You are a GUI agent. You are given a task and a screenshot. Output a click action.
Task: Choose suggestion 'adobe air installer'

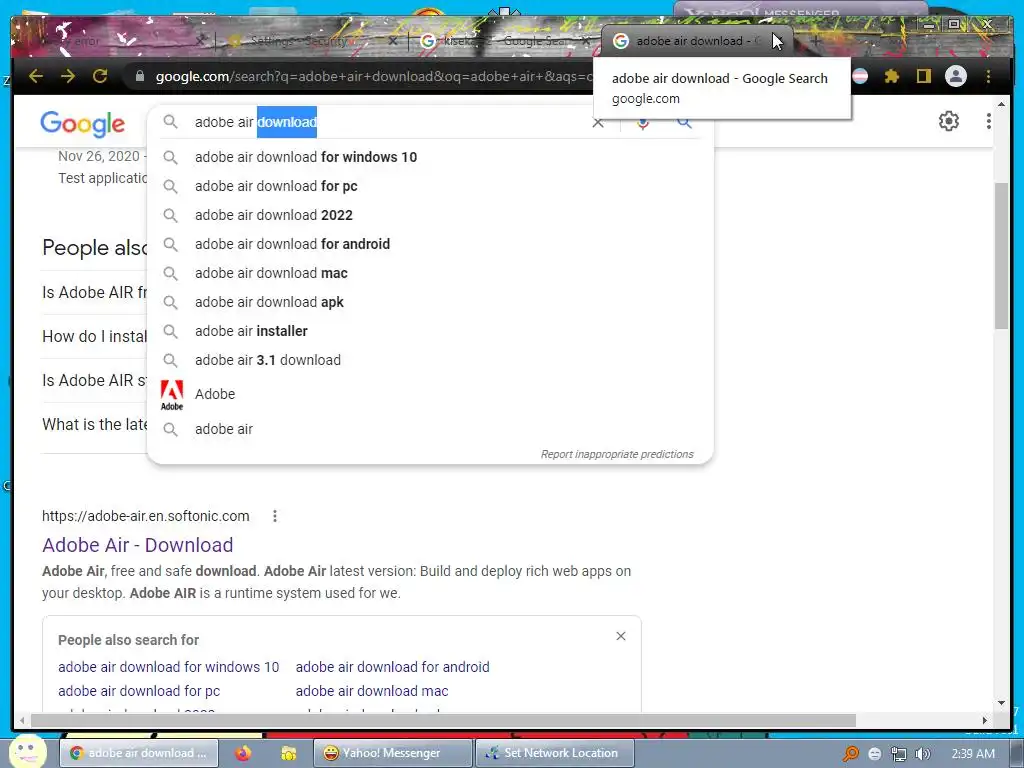point(430,331)
